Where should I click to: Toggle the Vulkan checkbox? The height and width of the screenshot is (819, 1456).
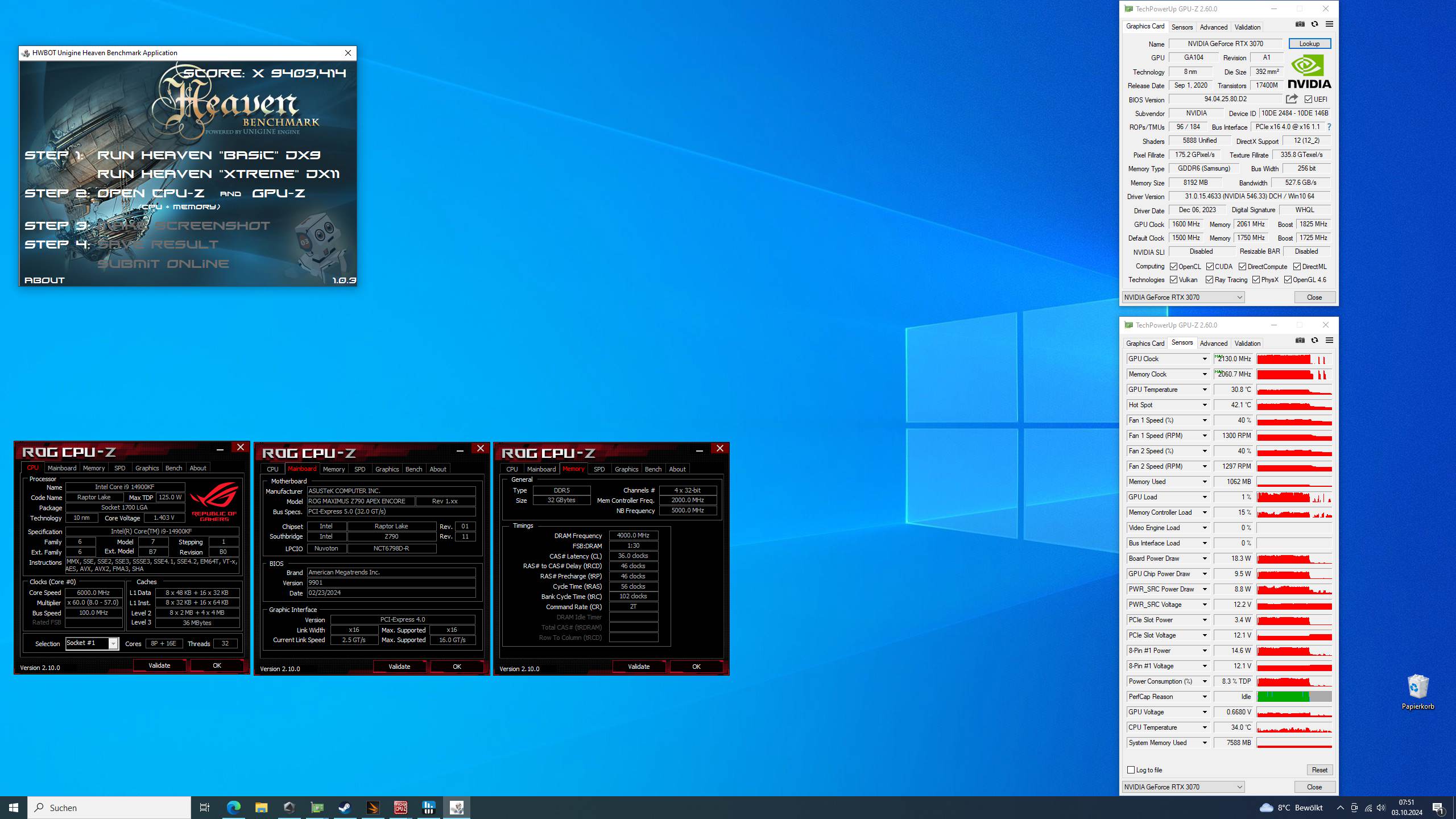pos(1173,280)
